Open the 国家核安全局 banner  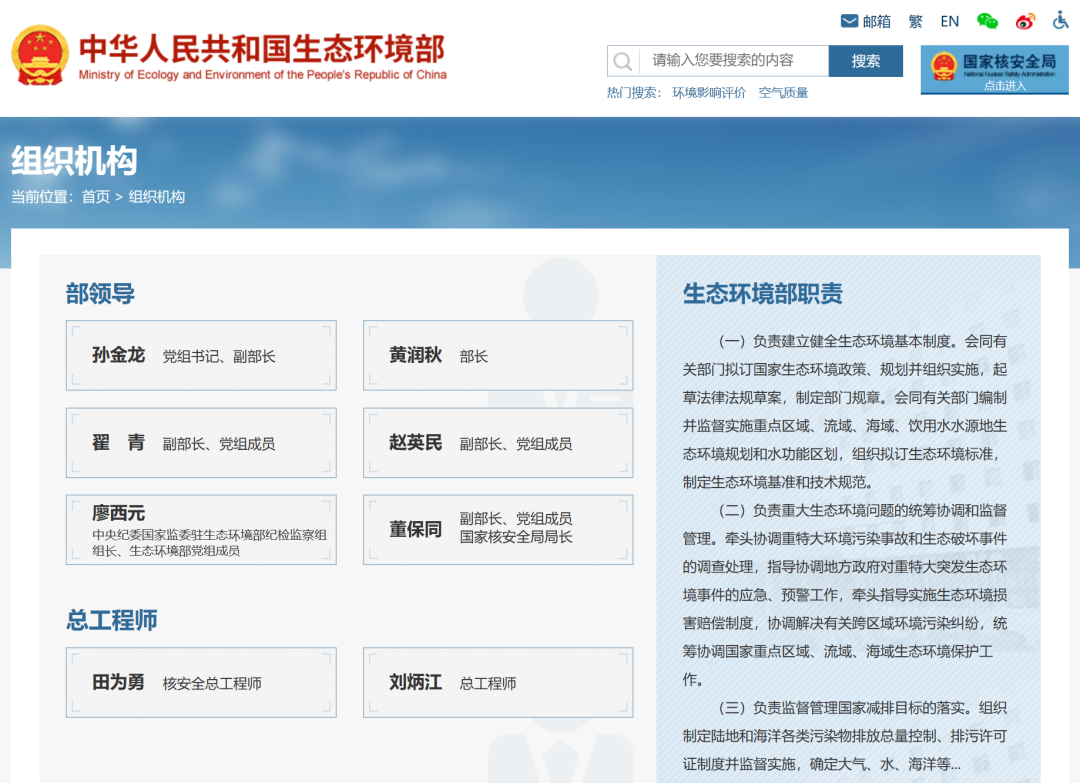pyautogui.click(x=994, y=70)
